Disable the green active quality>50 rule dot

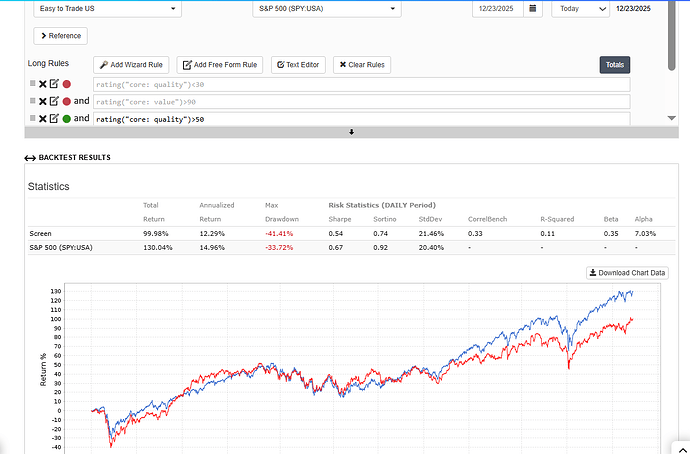point(66,118)
